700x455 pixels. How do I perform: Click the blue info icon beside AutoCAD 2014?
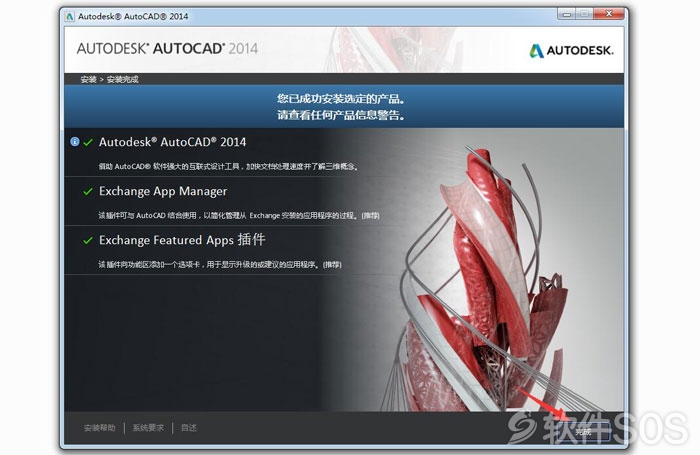pos(75,142)
